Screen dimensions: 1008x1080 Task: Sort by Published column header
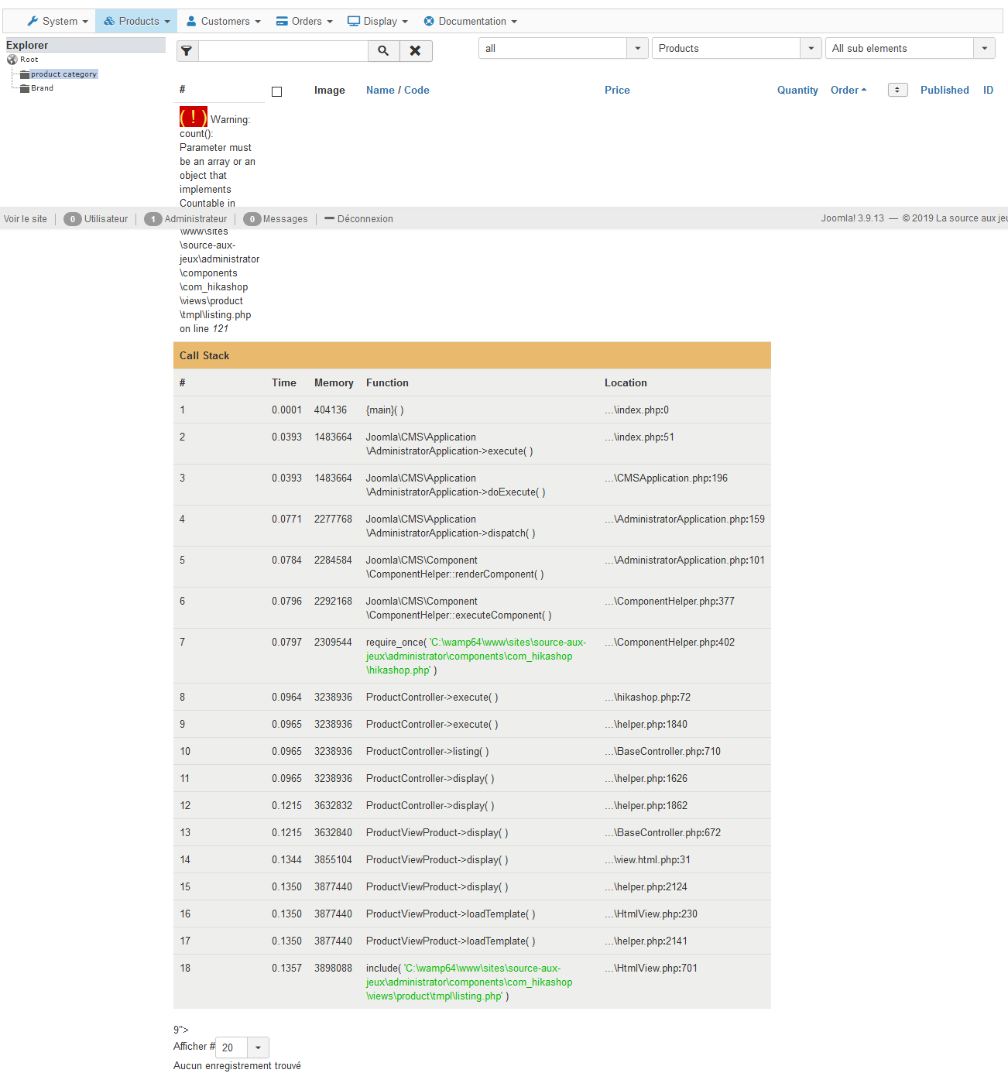tap(945, 90)
